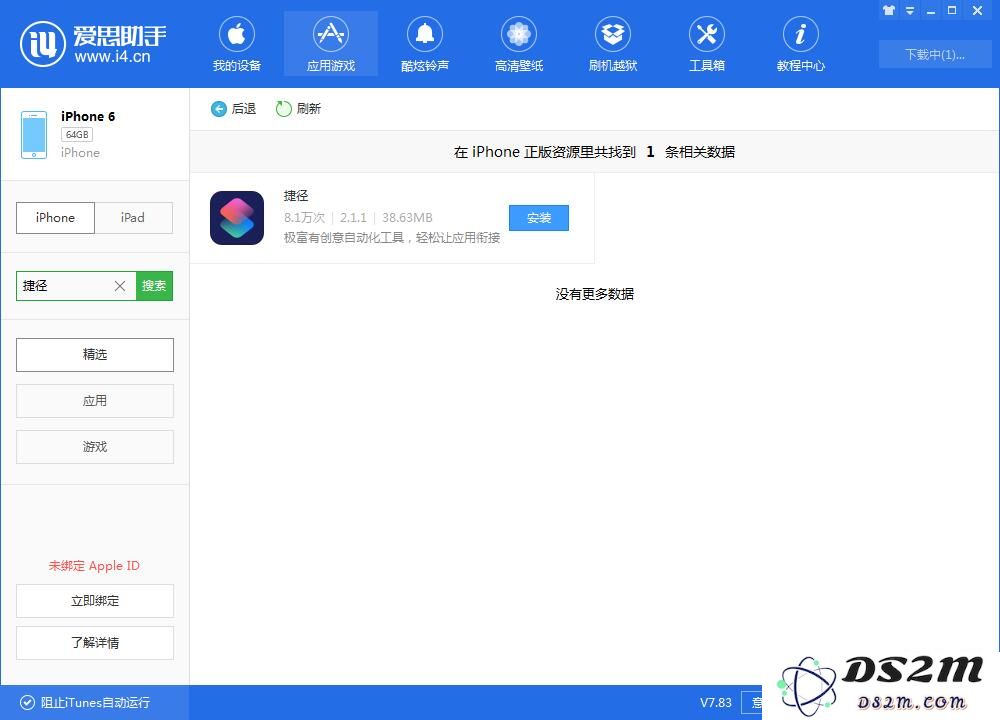Click the 捷径 Shortcuts app icon
This screenshot has height=720, width=1000.
click(x=237, y=217)
